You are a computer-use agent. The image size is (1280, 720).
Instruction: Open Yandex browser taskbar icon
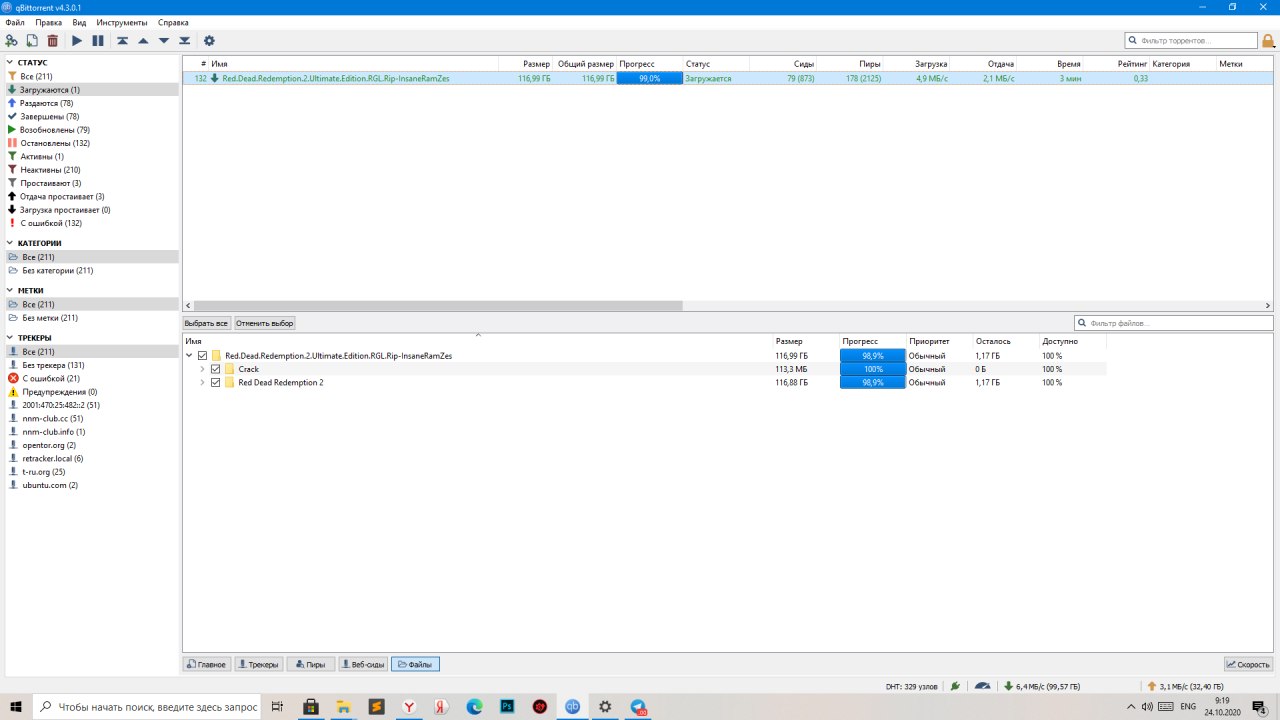(x=409, y=706)
